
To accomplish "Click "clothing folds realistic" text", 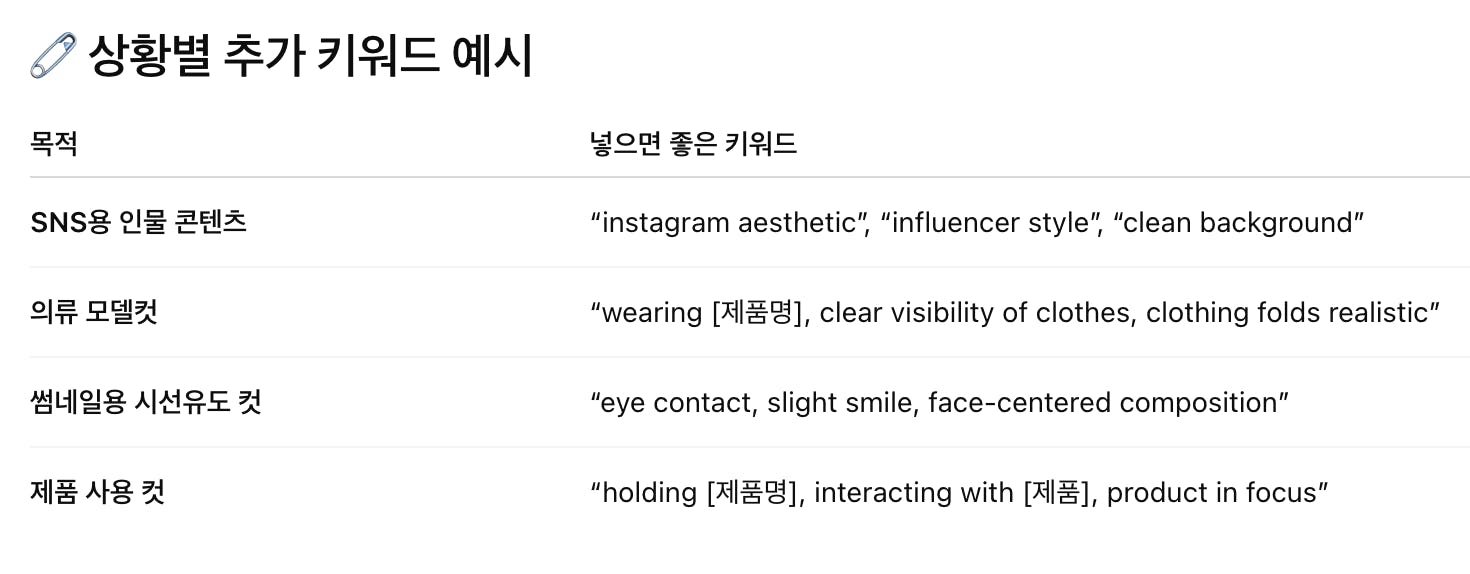I will [x=1287, y=312].
